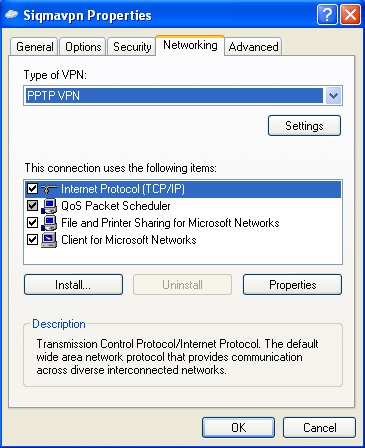Open the PPTP VPN combo box
Viewport: 365px width, 448px height.
183,96
